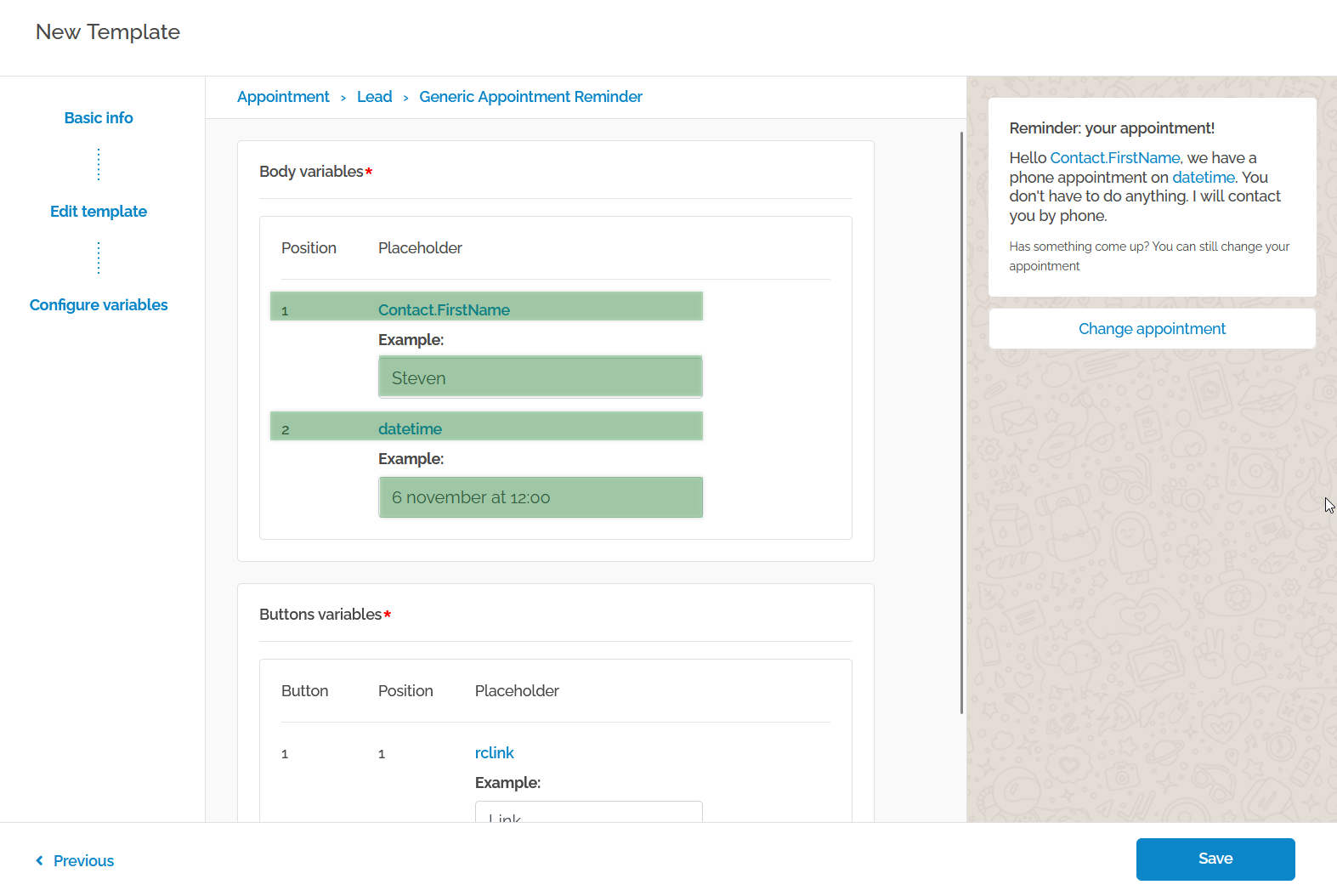Click the form's vertical scrollbar
The height and width of the screenshot is (896, 1337).
pyautogui.click(x=961, y=422)
